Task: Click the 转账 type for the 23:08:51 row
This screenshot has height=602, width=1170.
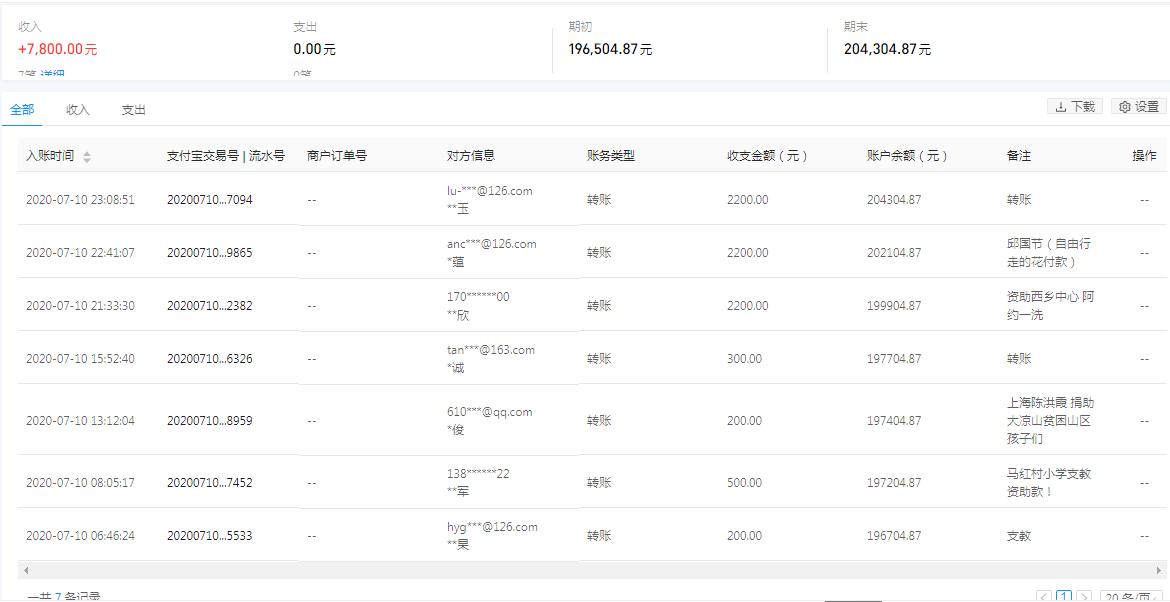Action: coord(599,200)
